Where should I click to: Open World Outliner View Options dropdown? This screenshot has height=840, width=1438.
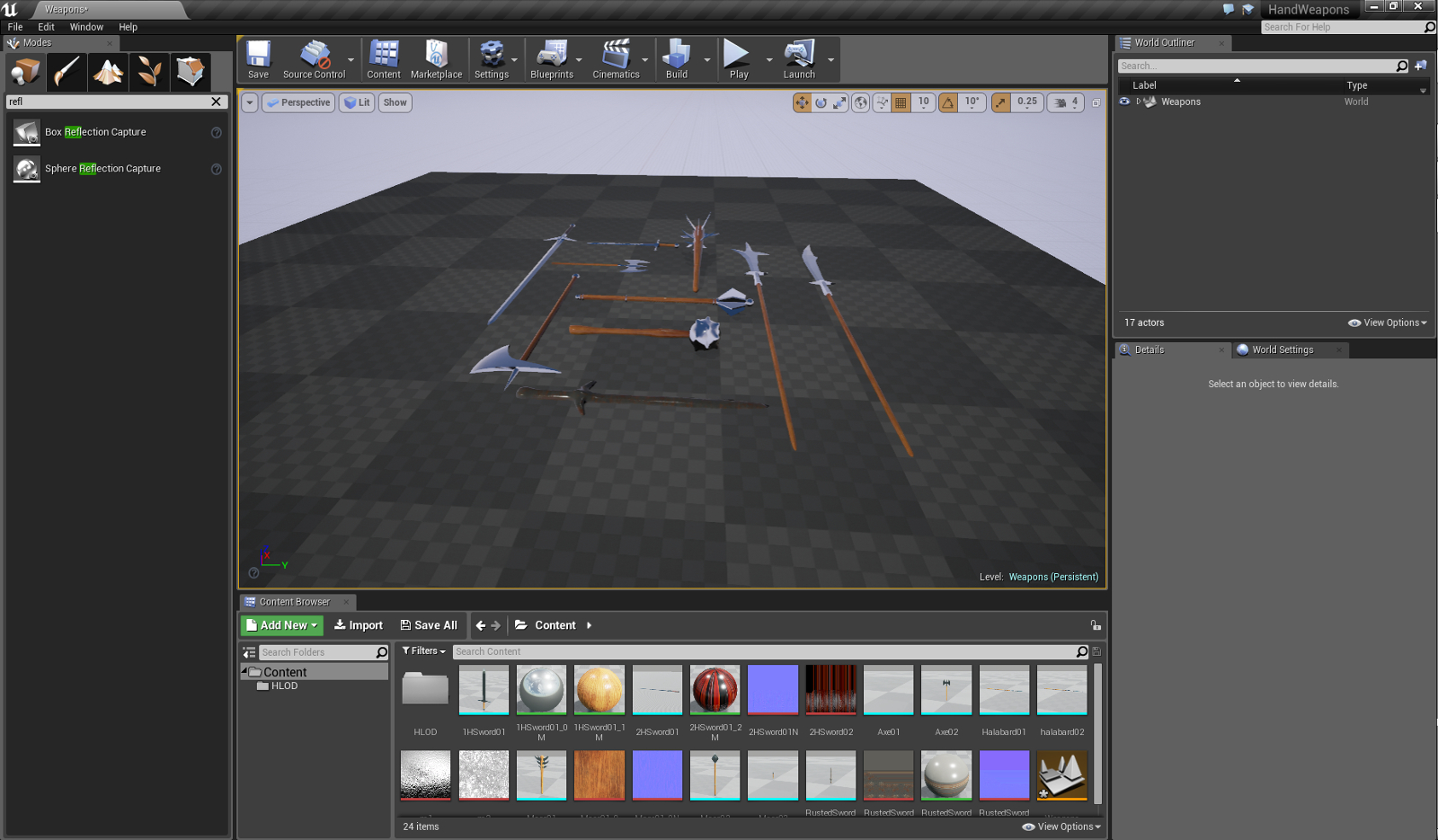[x=1388, y=323]
